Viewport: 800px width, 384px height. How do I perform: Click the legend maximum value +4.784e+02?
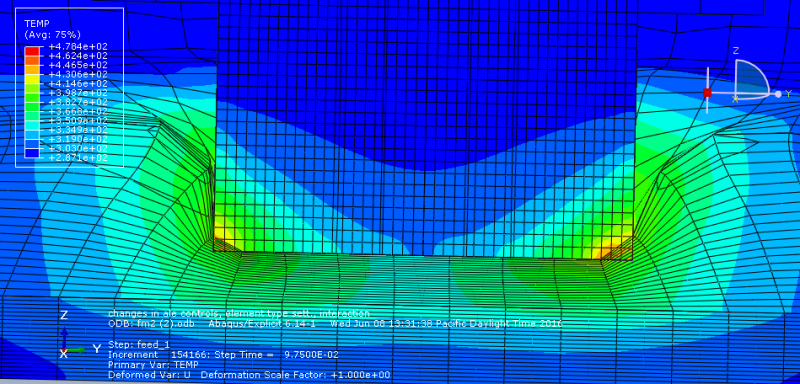coord(78,46)
